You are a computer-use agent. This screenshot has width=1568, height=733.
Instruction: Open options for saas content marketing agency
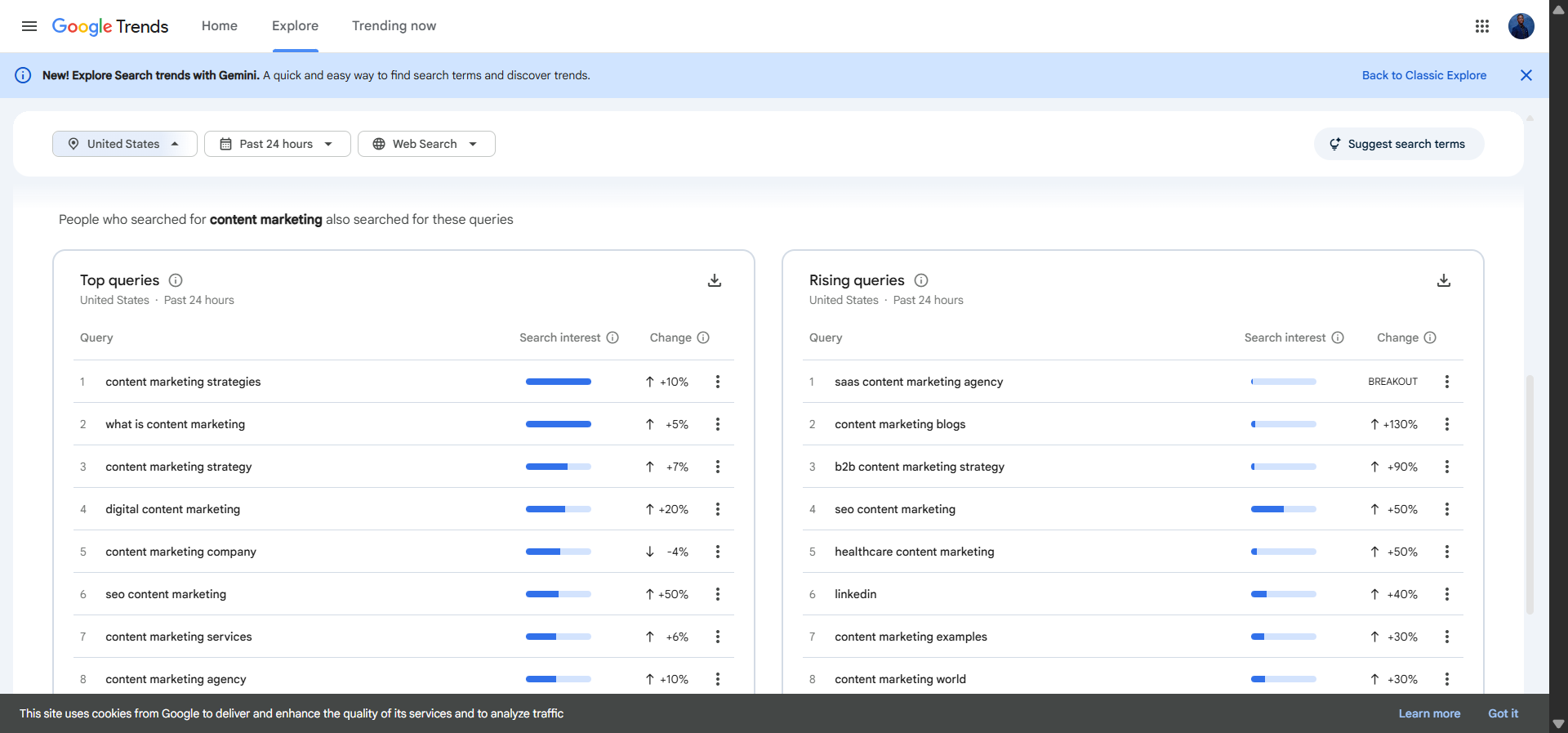1447,382
